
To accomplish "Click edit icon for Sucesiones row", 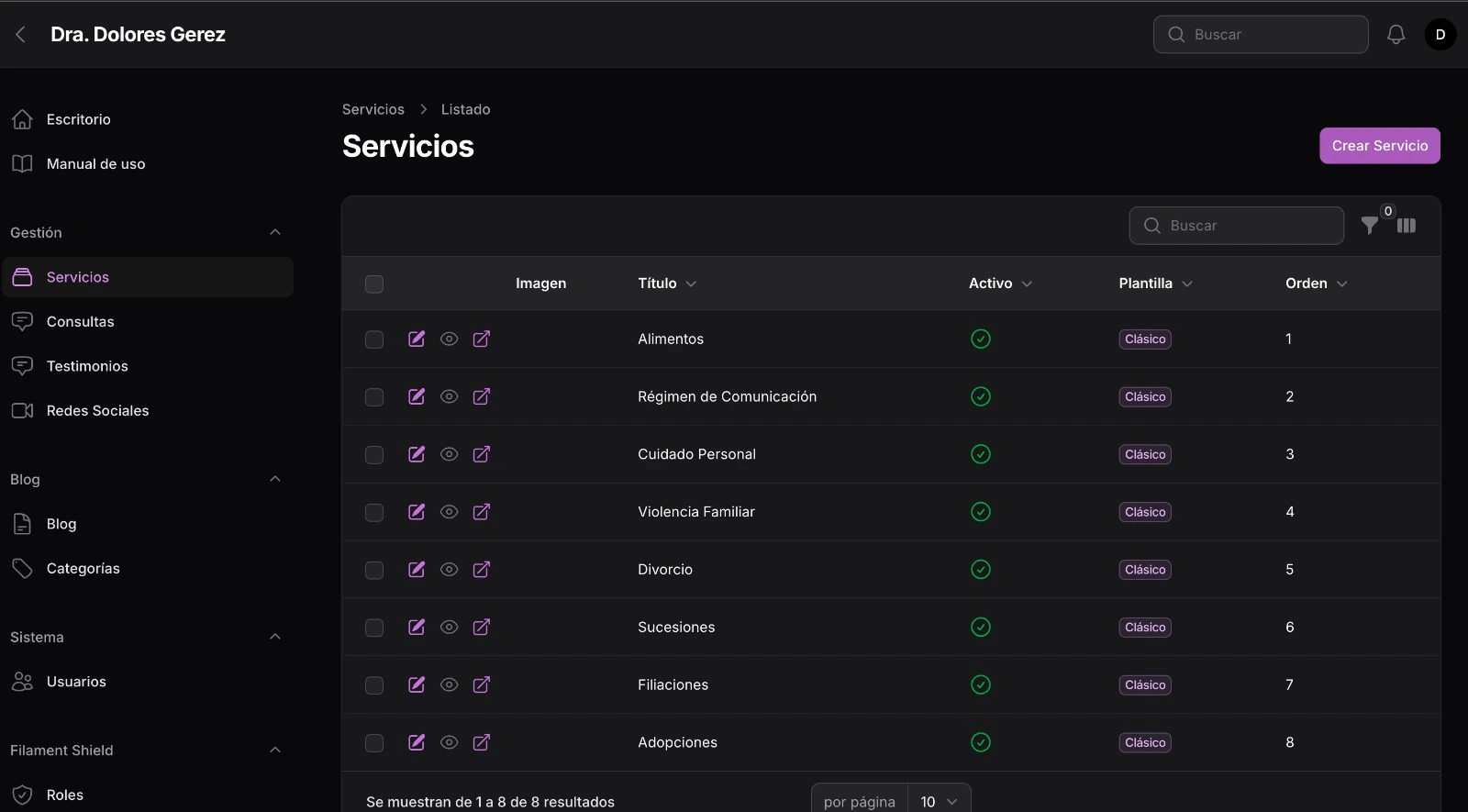I will 417,627.
